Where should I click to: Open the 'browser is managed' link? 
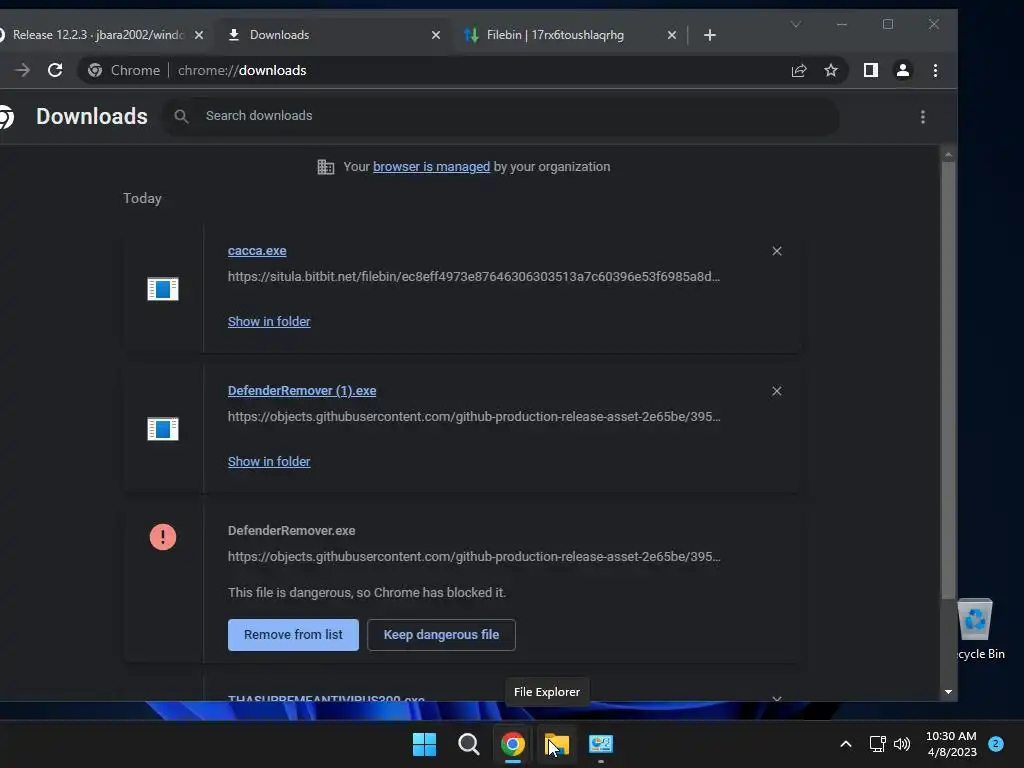(x=431, y=167)
